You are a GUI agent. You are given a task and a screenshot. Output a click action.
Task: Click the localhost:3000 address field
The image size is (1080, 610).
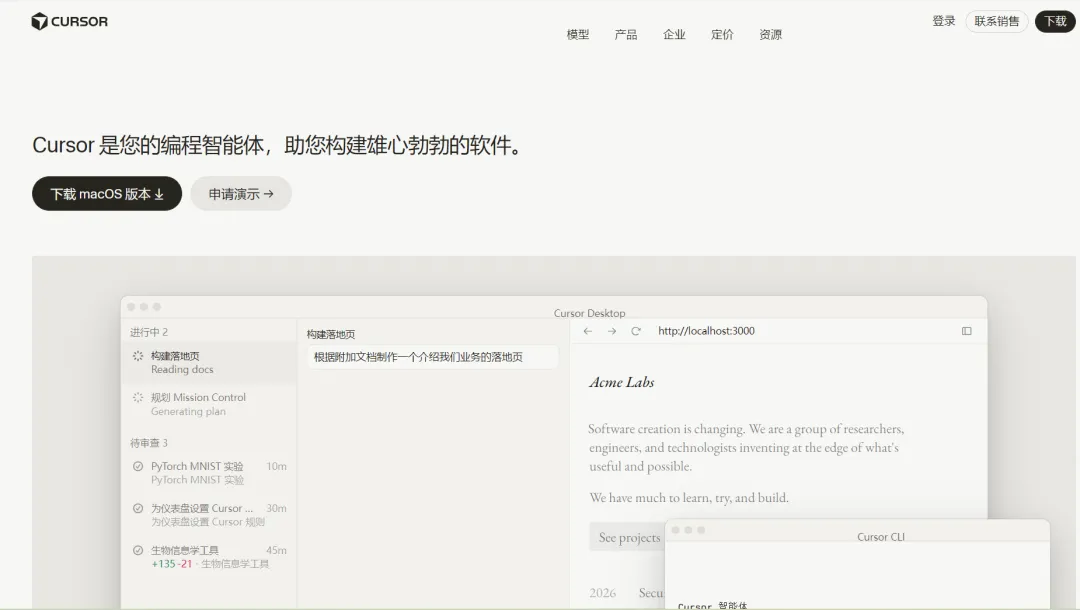[x=706, y=331]
